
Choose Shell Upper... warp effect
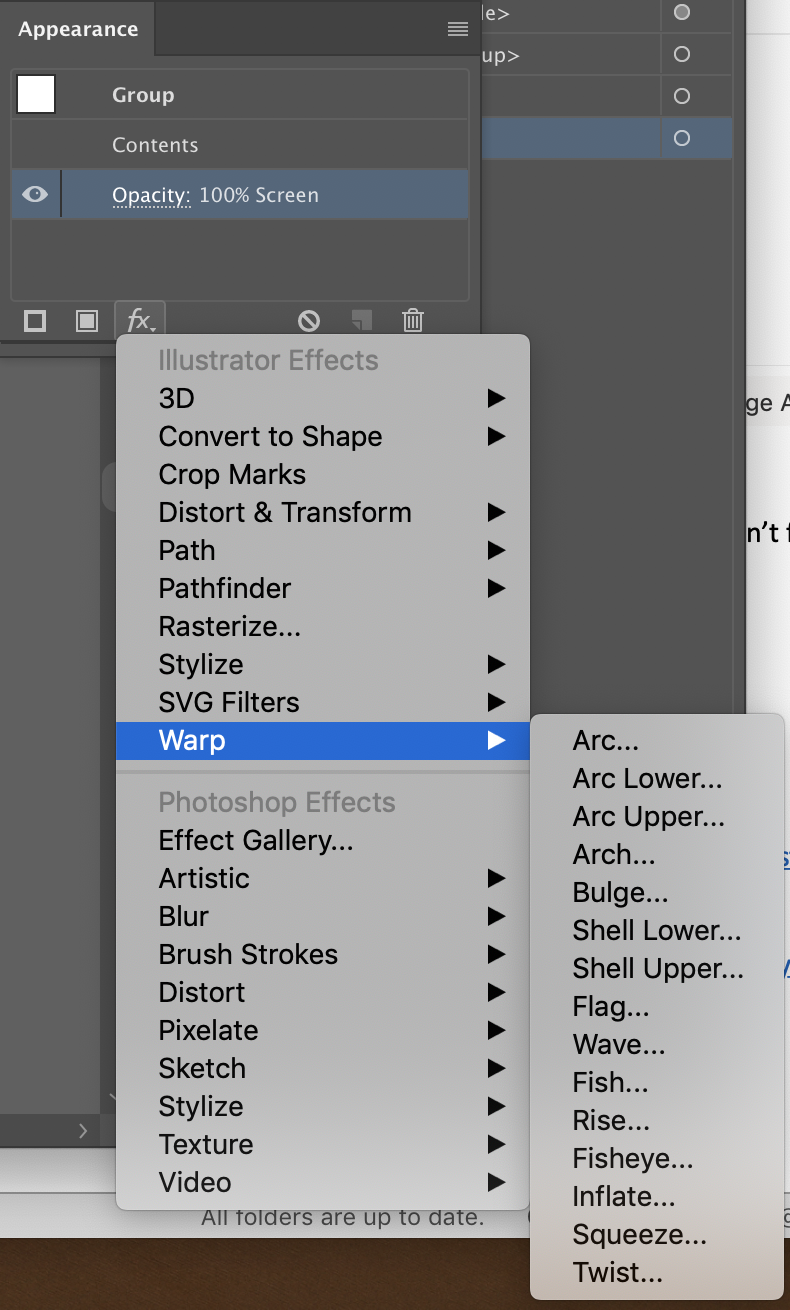657,968
